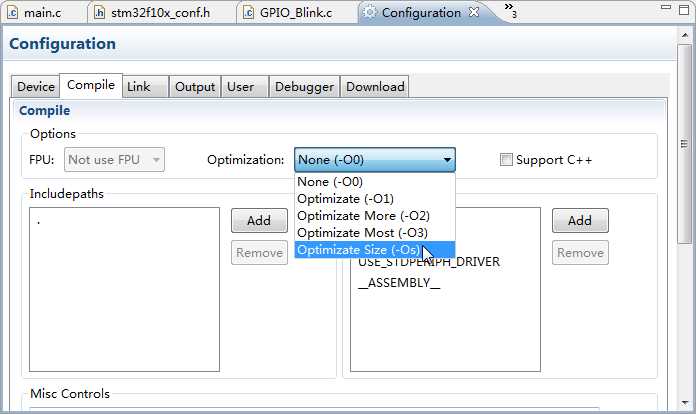This screenshot has width=696, height=414.
Task: Switch to the User tab
Action: click(x=244, y=87)
